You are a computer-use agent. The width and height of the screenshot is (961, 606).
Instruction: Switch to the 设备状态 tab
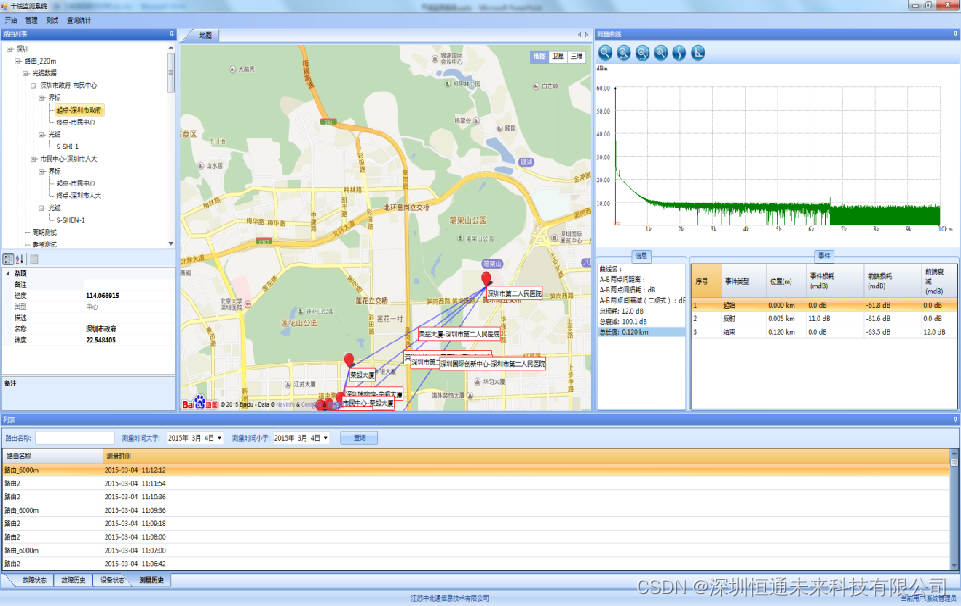point(112,580)
